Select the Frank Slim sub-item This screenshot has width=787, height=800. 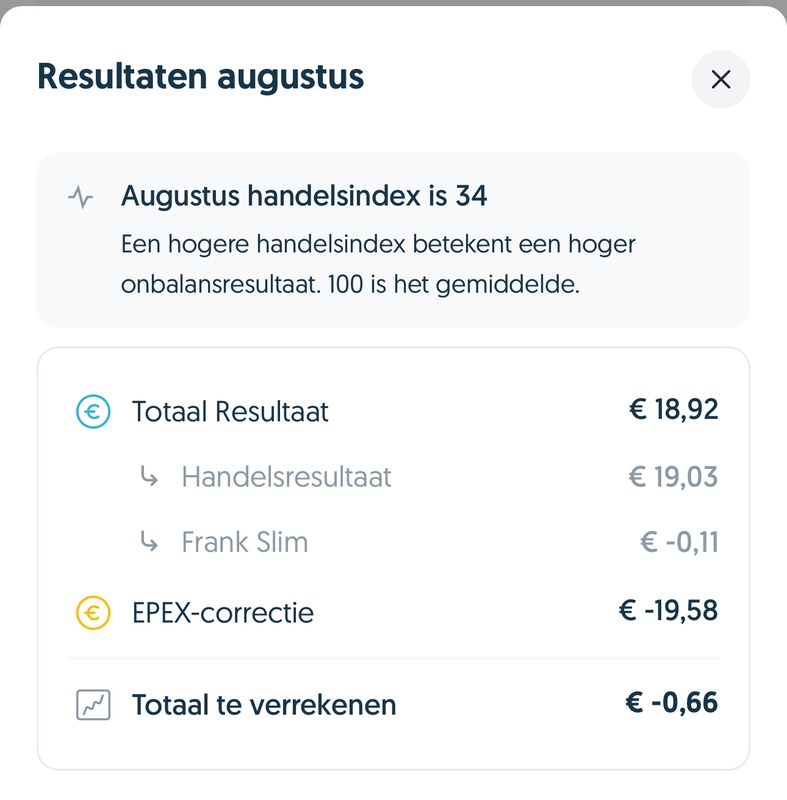tap(244, 543)
